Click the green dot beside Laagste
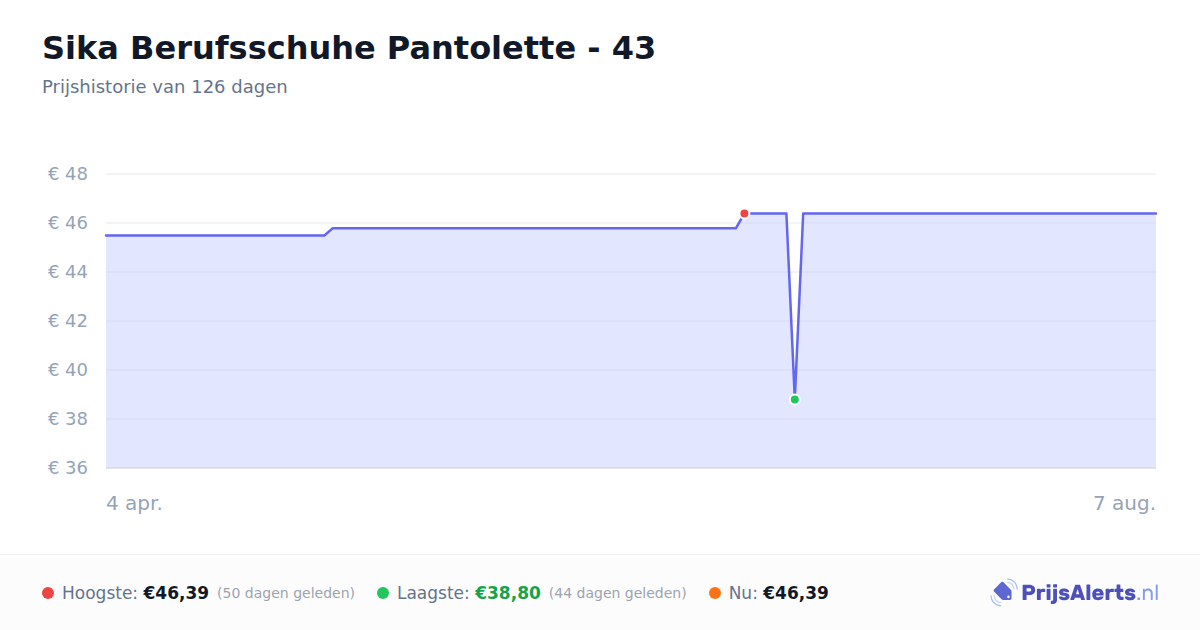 pyautogui.click(x=383, y=593)
